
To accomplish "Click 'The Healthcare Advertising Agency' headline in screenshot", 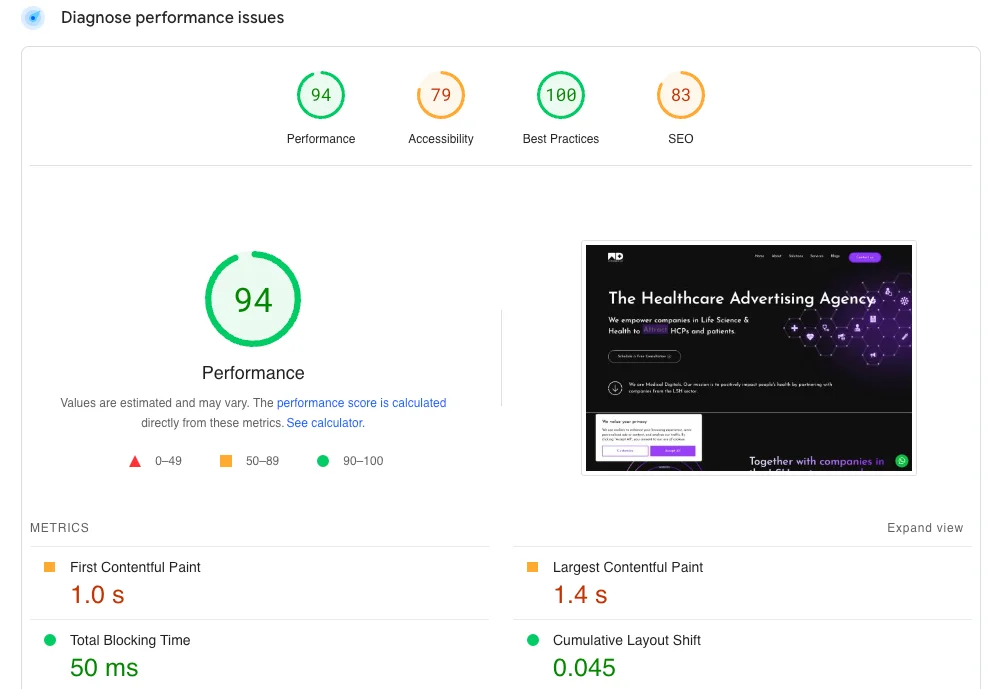I will (742, 298).
